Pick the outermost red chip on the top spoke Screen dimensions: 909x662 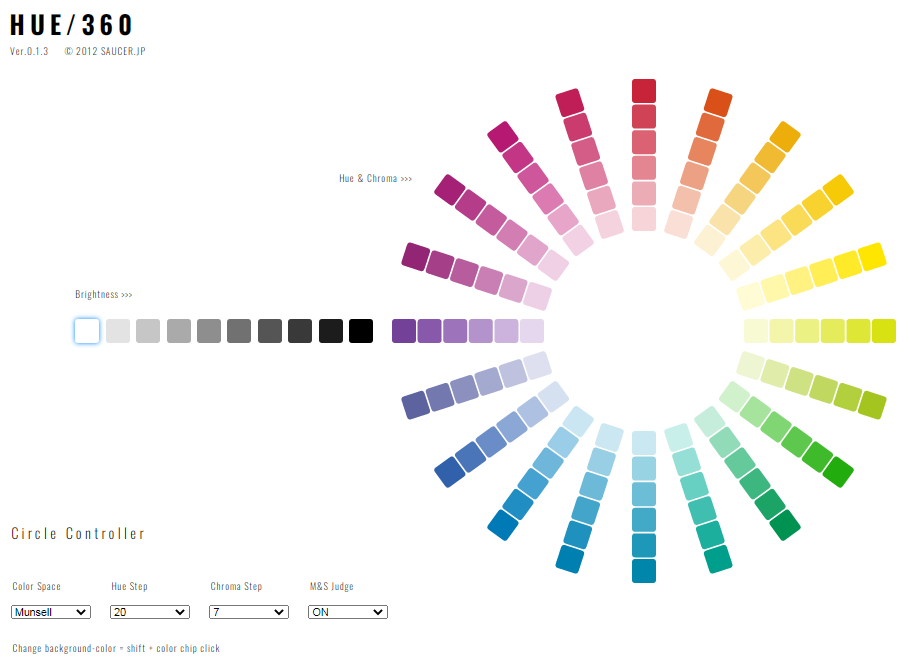click(644, 91)
